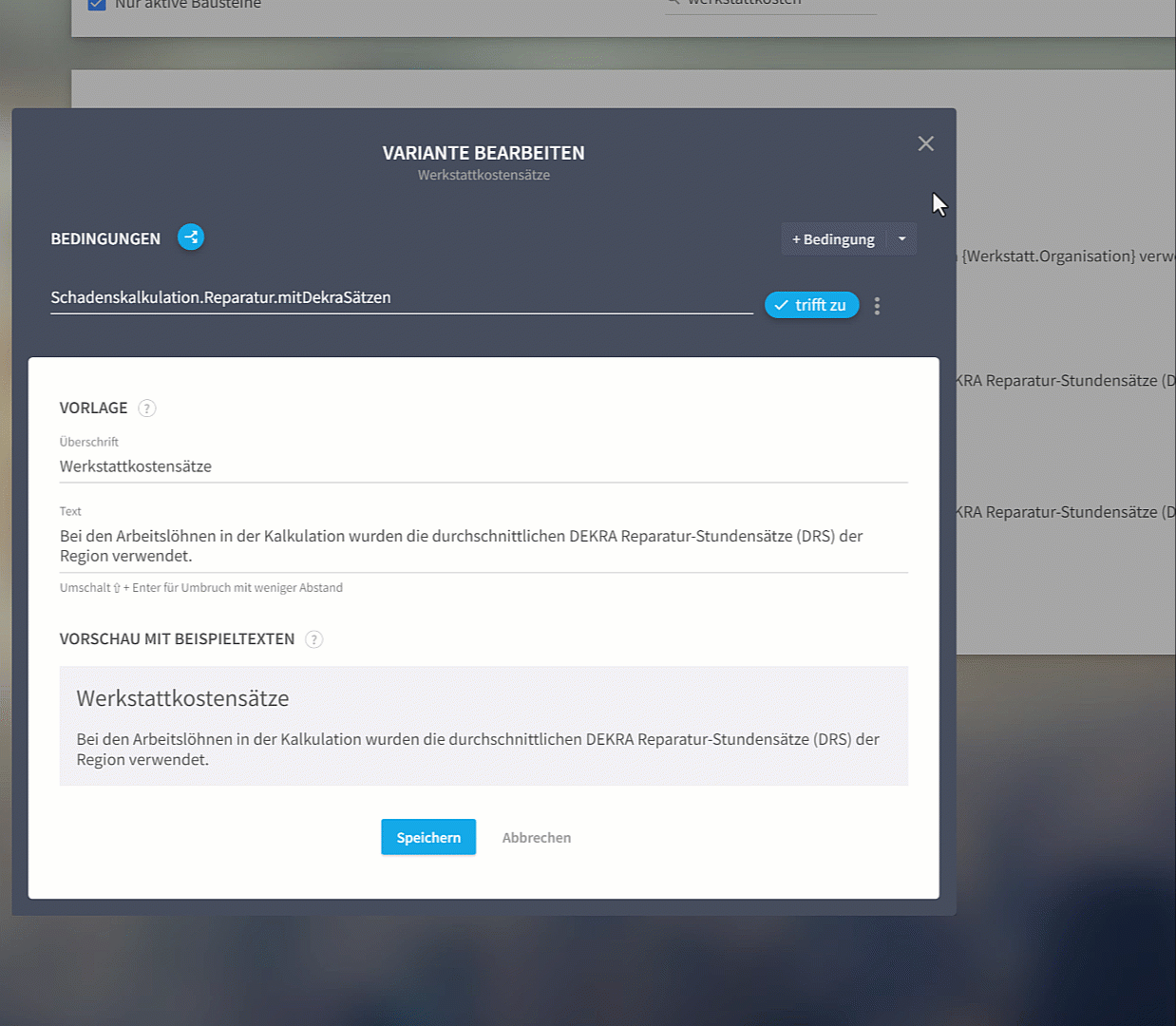Viewport: 1176px width, 1026px height.
Task: Click the search field in background page
Action: (770, 4)
